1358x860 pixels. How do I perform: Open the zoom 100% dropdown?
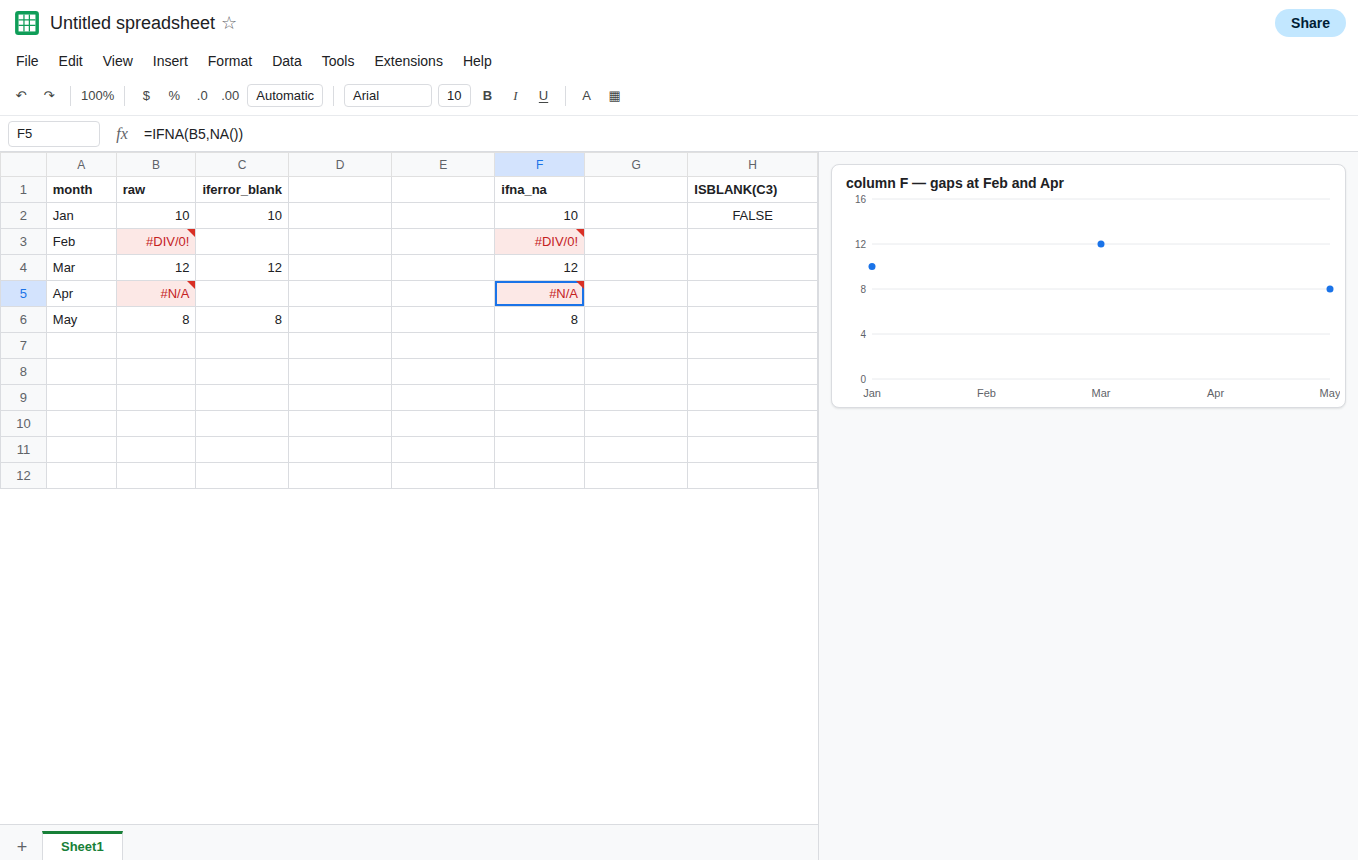pos(98,96)
